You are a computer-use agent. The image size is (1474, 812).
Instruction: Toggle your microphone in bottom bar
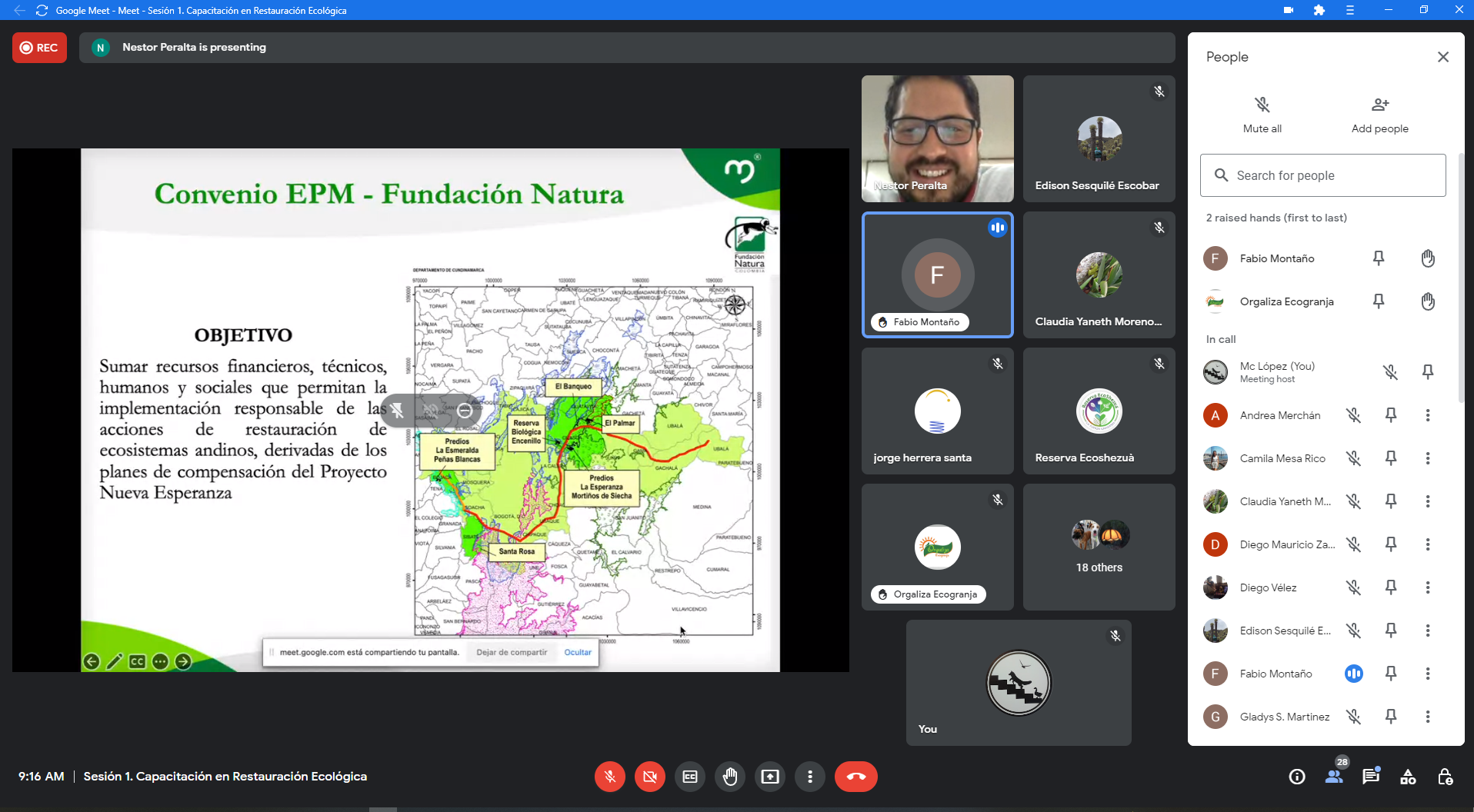pyautogui.click(x=610, y=777)
